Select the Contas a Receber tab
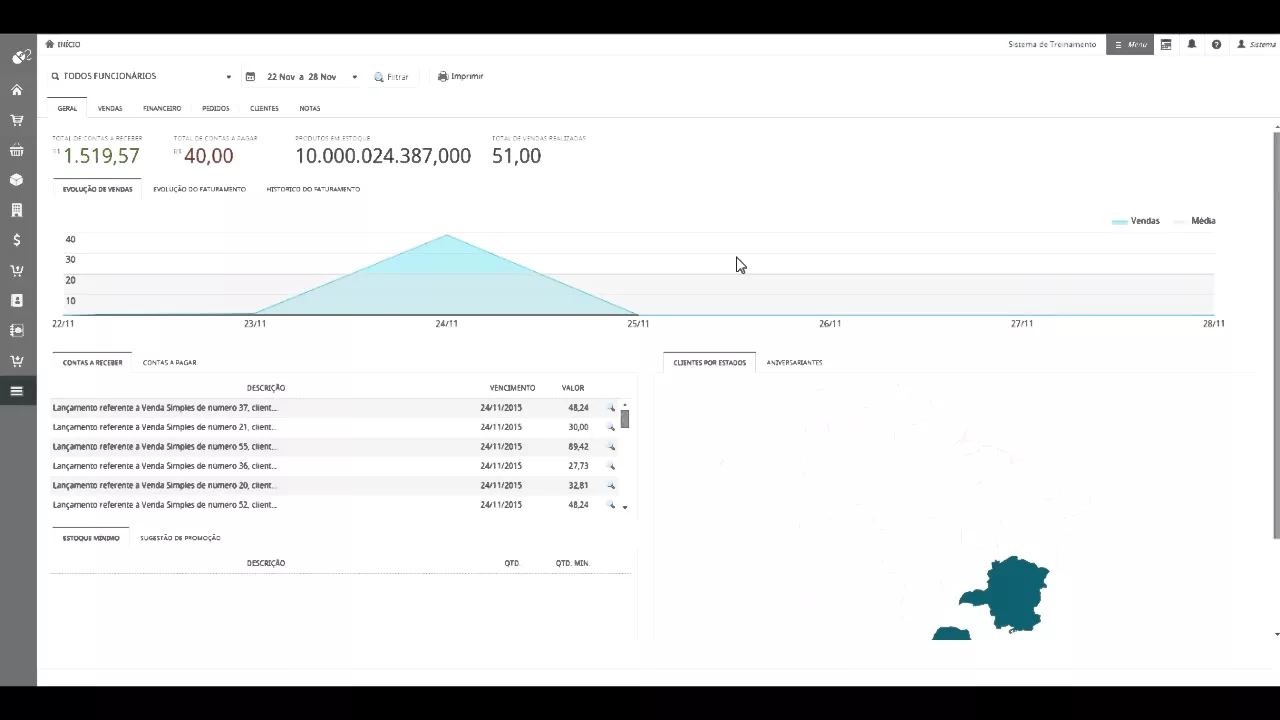1280x720 pixels. point(92,362)
